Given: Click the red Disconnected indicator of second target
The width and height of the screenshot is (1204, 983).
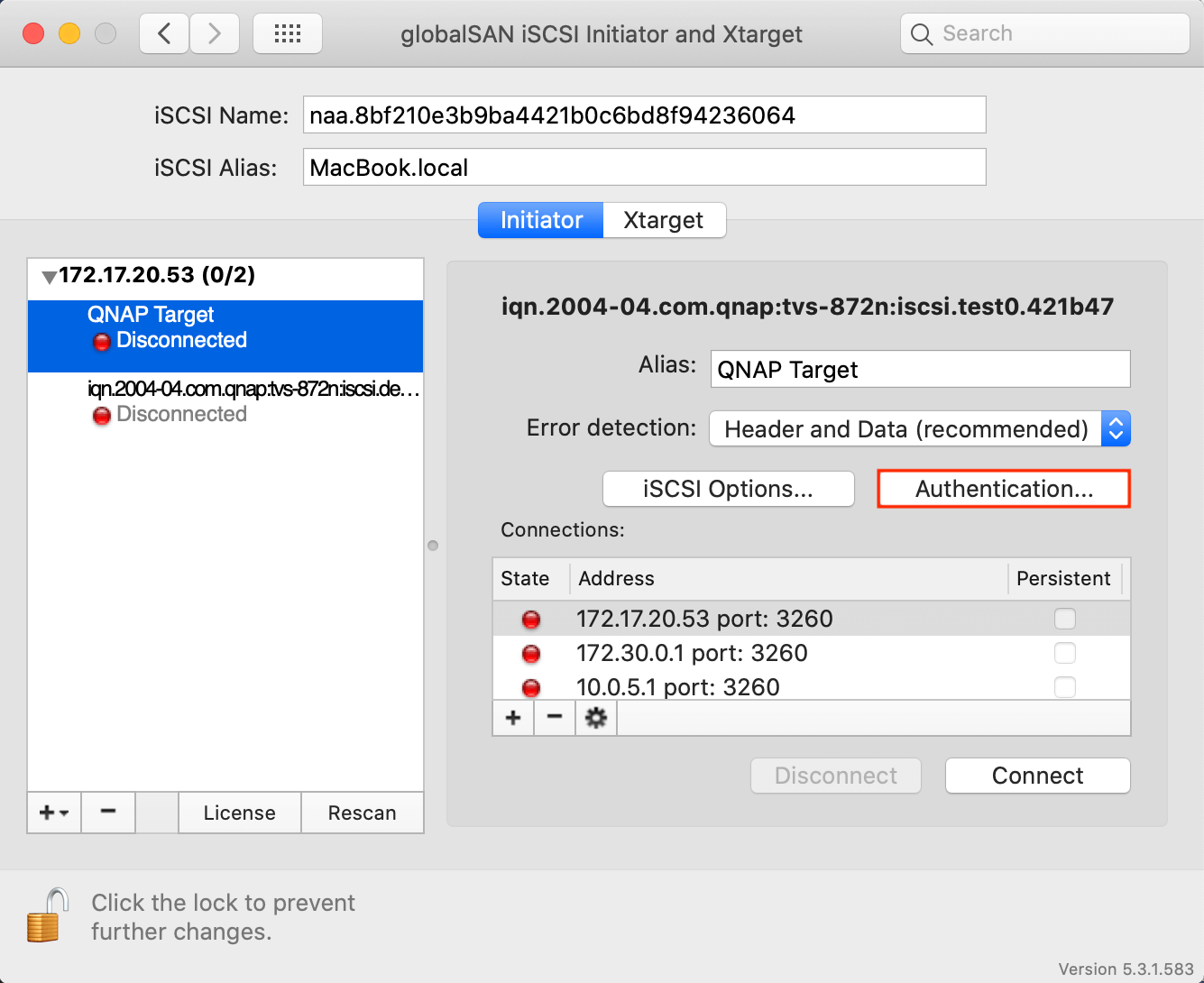Looking at the screenshot, I should (102, 416).
